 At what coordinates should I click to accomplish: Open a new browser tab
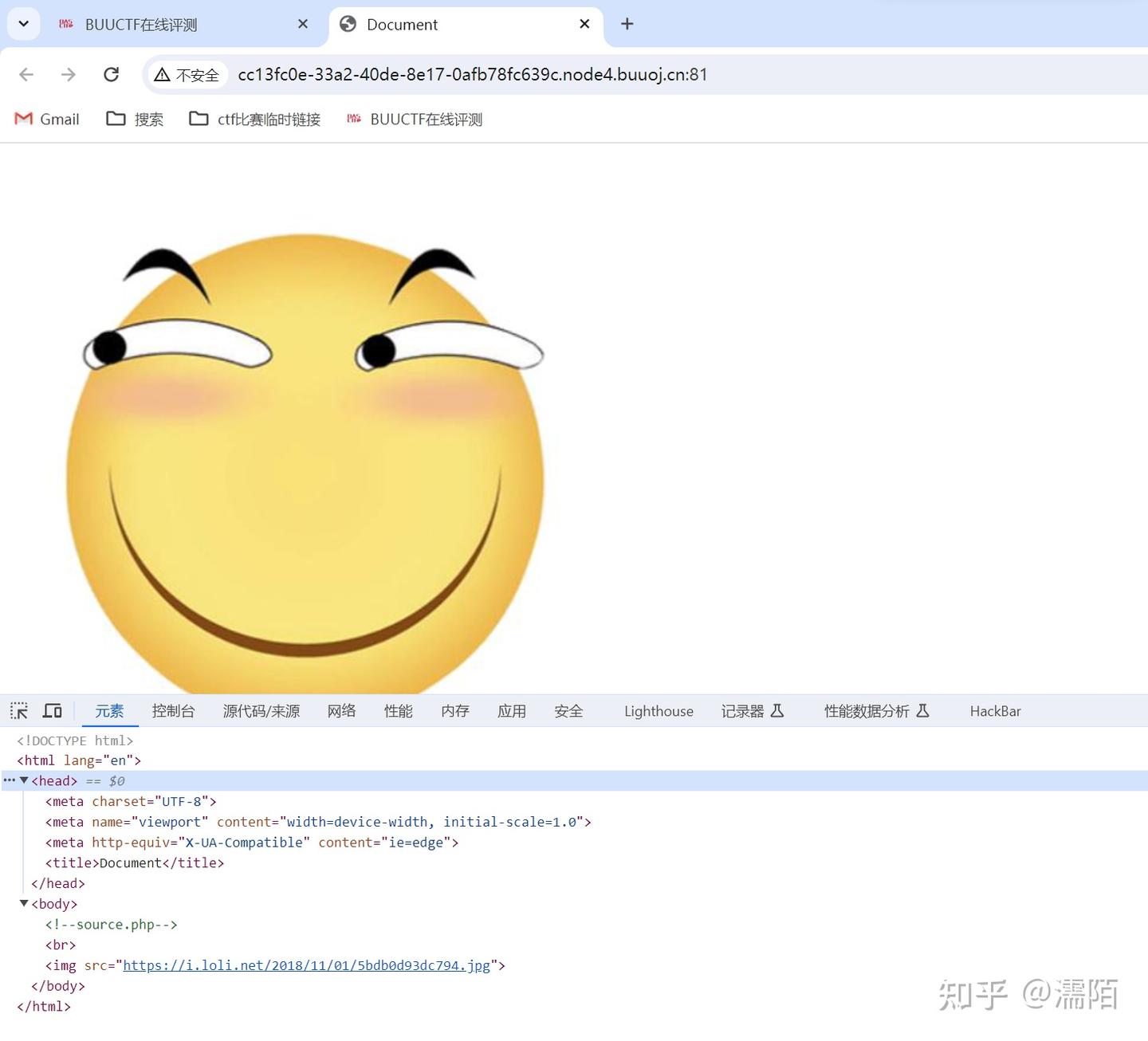click(x=627, y=24)
